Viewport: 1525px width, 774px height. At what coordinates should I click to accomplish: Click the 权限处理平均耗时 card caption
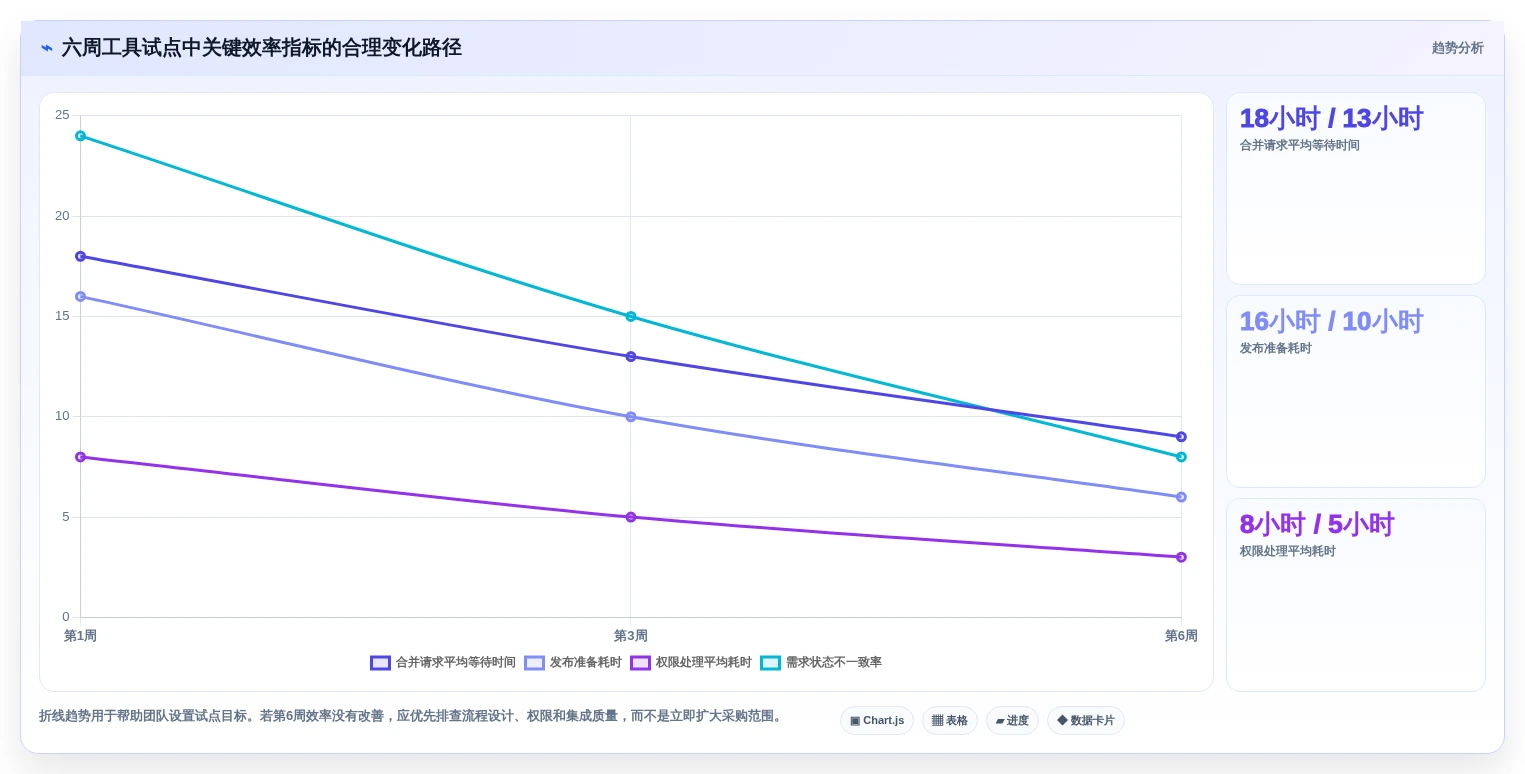(1287, 551)
